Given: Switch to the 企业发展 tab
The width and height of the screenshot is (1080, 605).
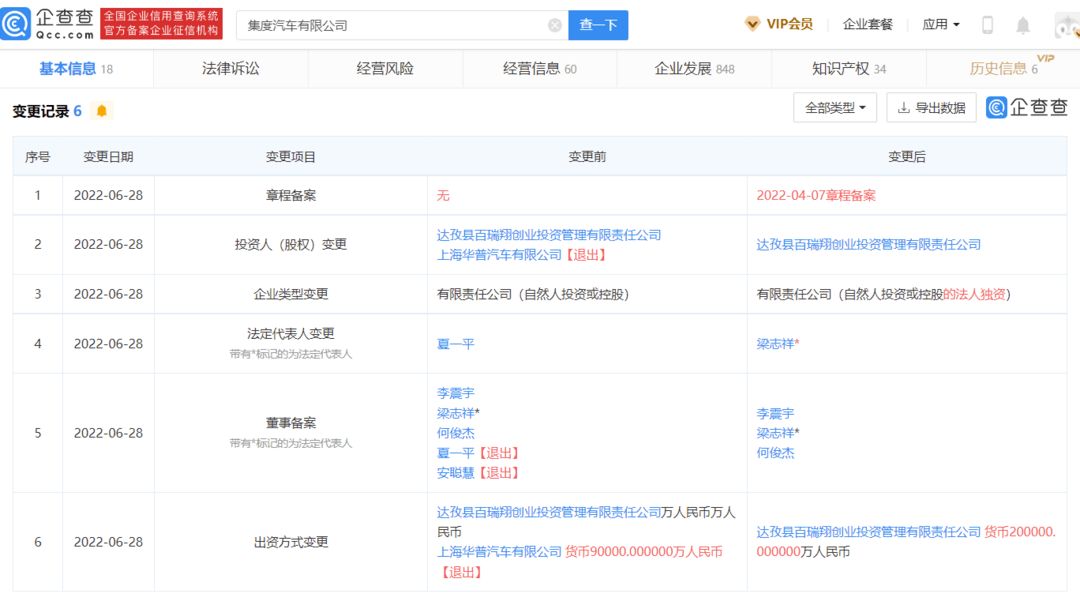Looking at the screenshot, I should click(694, 69).
